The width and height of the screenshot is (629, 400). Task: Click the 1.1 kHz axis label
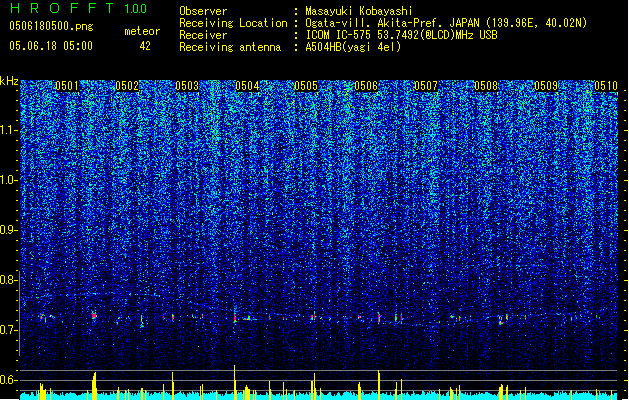(8, 130)
